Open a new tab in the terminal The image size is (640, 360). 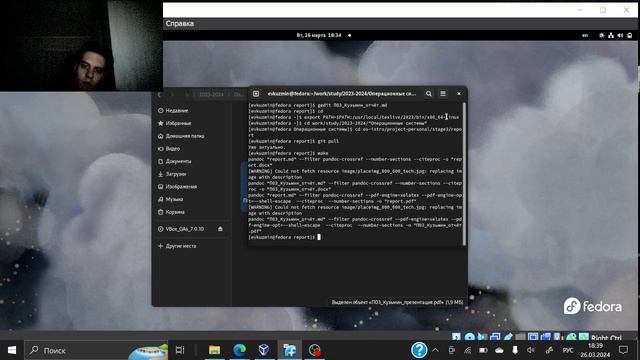coord(256,93)
